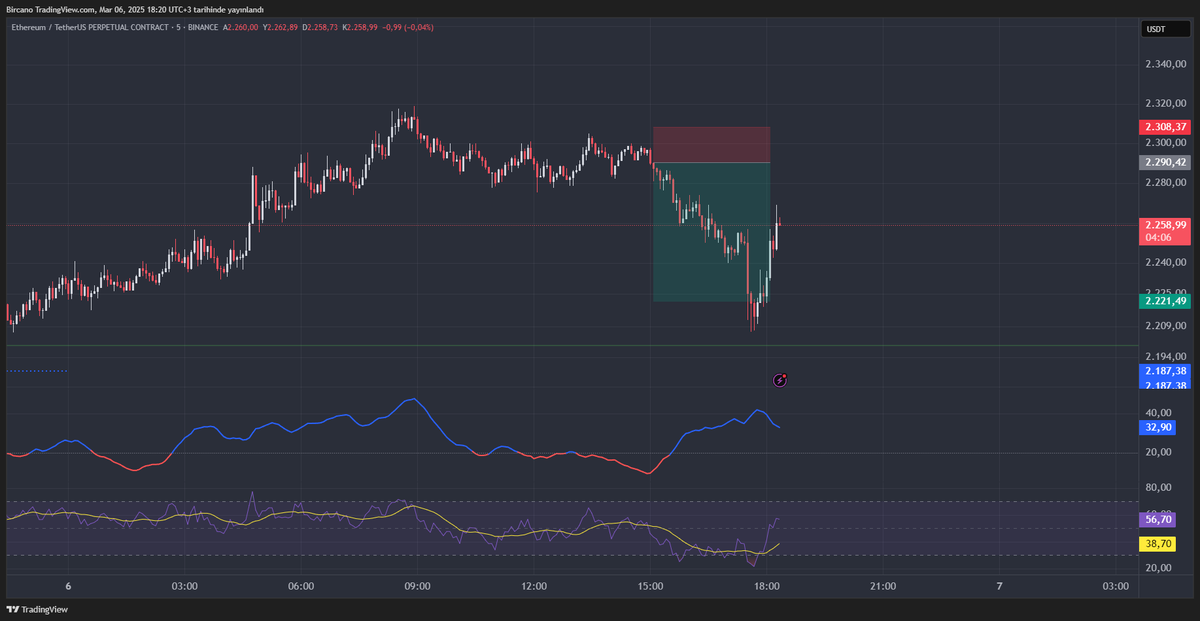Toggle the USDT currency unit button
The image size is (1200, 621).
click(1166, 28)
